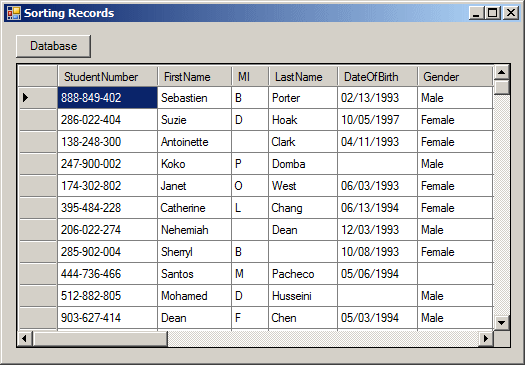Screen dimensions: 525x365
Task: Click first name Koko
Action: 195,164
